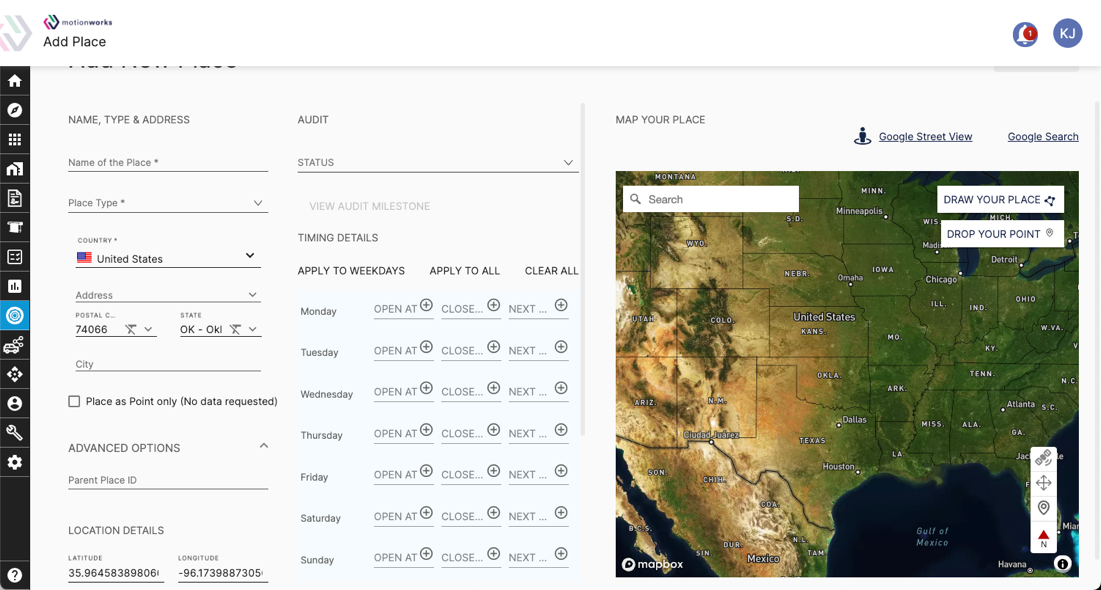
Task: Add Monday OPEN AT time
Action: (426, 306)
